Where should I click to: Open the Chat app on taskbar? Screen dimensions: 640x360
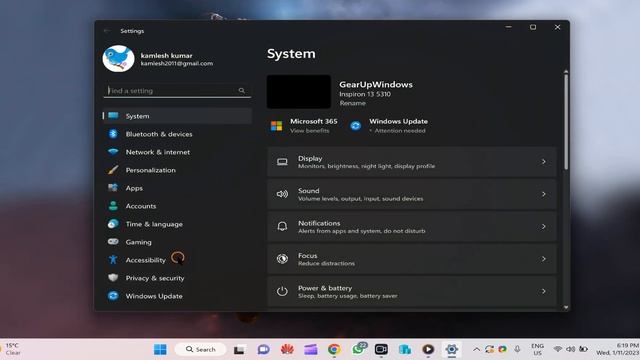pos(263,350)
